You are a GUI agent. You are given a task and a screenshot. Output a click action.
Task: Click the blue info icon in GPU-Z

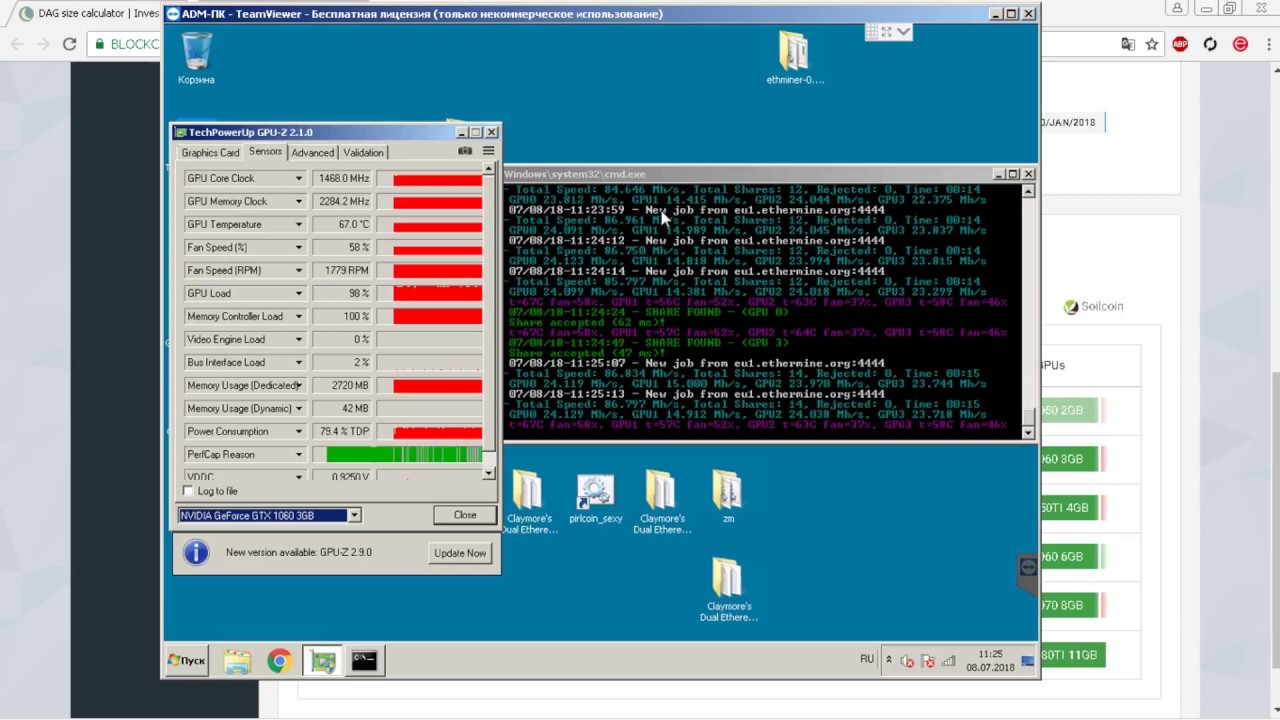(x=196, y=552)
